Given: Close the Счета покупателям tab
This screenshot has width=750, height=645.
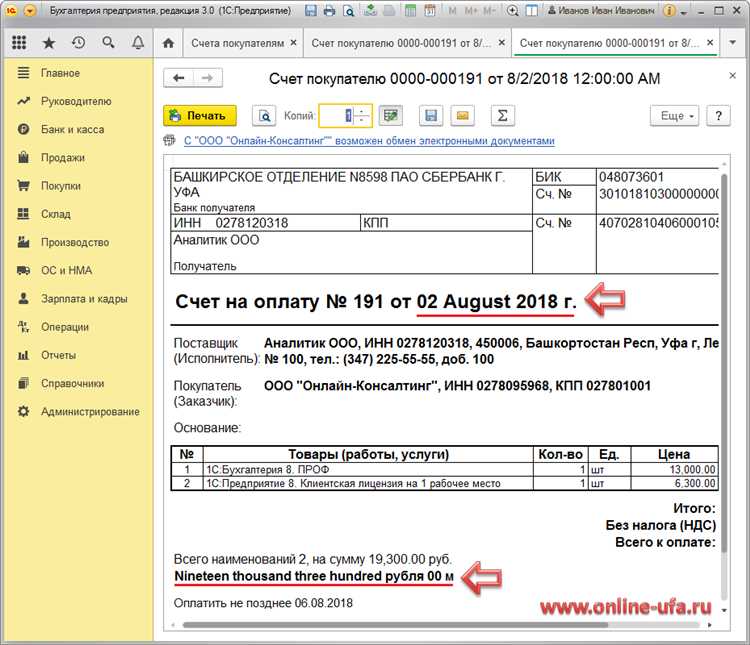Looking at the screenshot, I should 293,43.
